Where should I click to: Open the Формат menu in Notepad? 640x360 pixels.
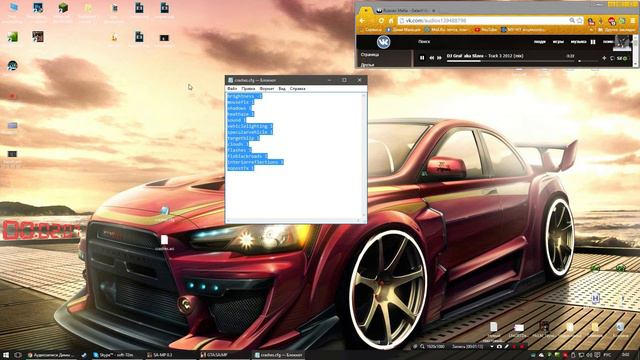tap(267, 89)
